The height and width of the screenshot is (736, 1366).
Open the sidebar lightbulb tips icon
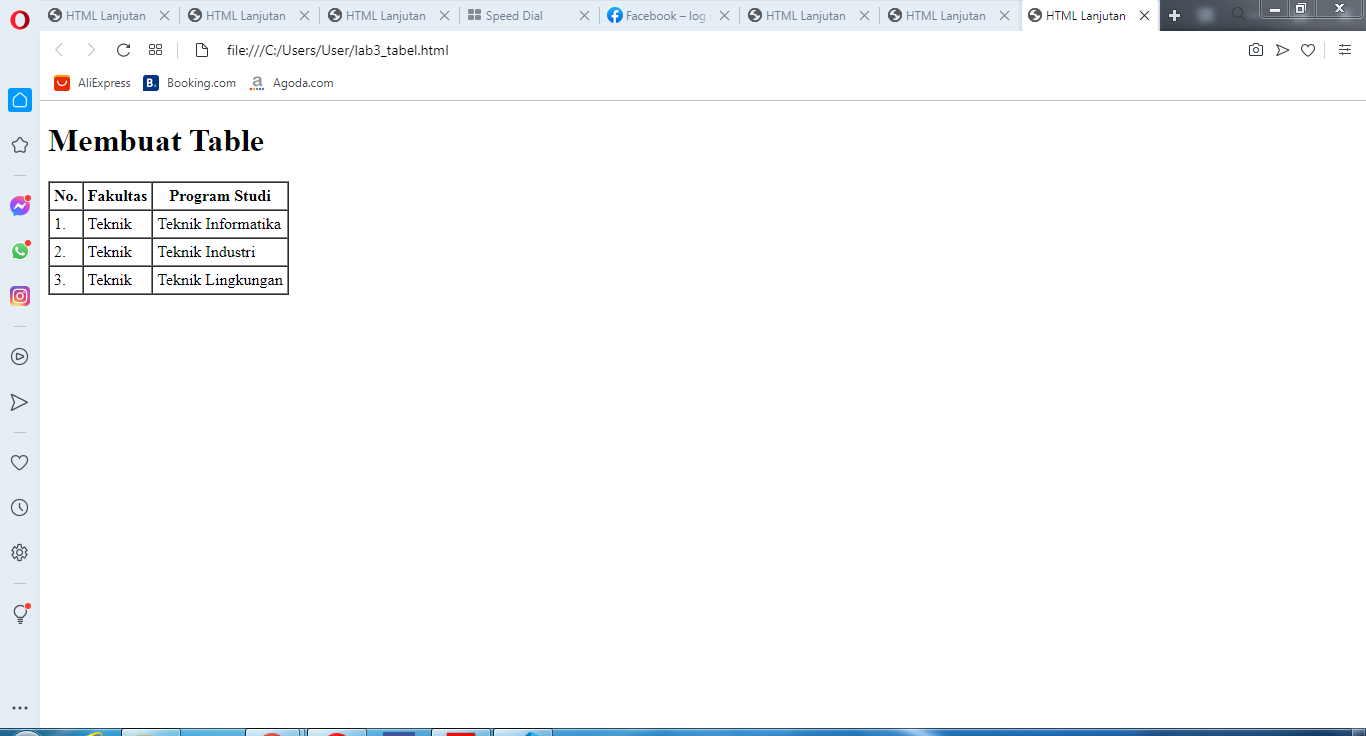click(19, 614)
